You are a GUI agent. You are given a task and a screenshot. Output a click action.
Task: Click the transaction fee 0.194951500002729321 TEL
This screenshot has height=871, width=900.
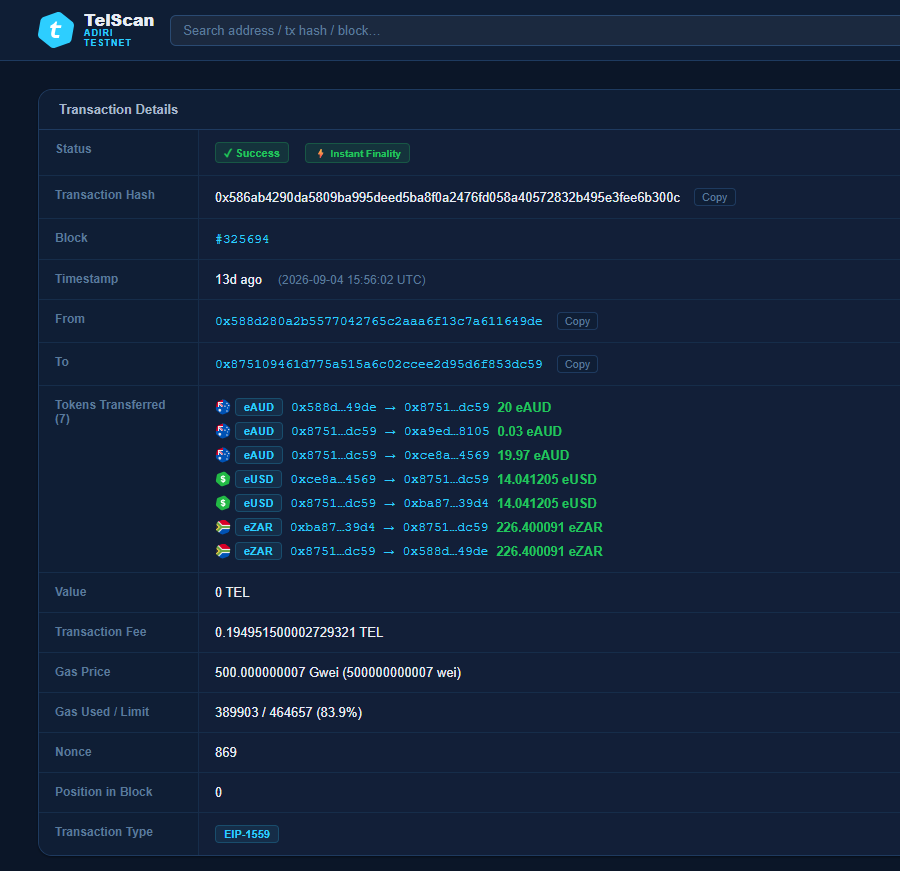(x=298, y=632)
